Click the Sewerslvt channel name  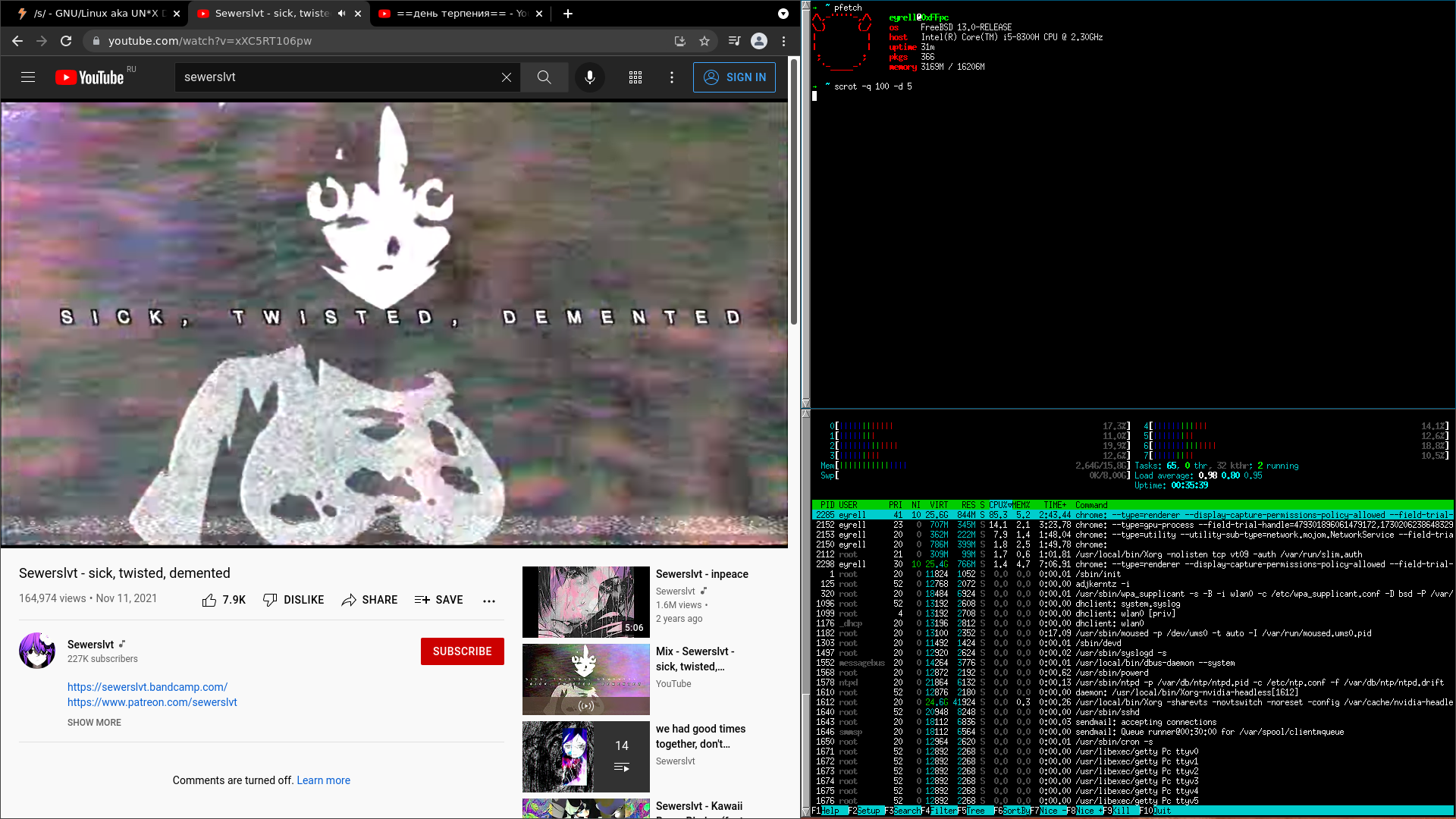90,645
